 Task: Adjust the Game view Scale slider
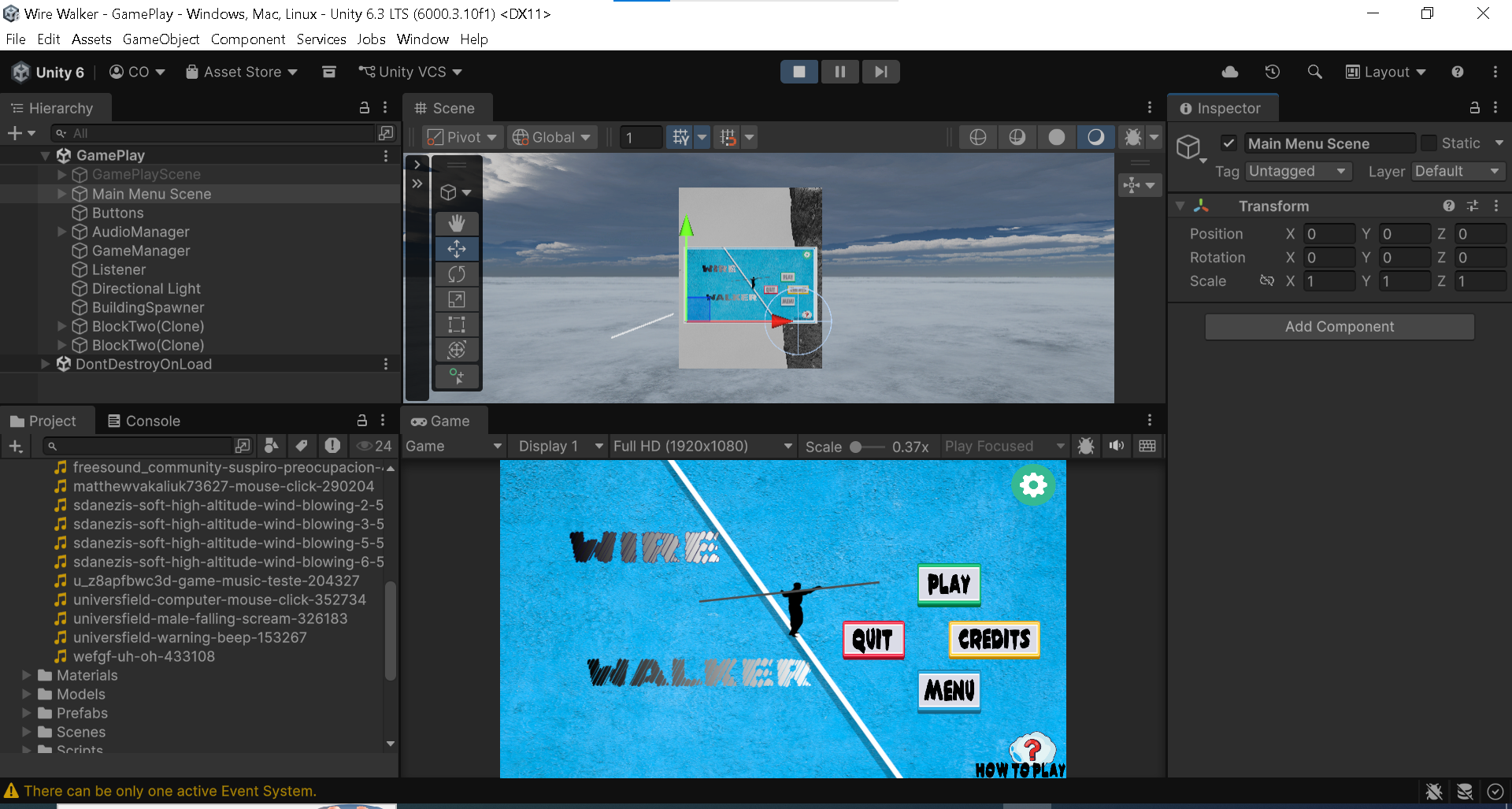(x=866, y=447)
